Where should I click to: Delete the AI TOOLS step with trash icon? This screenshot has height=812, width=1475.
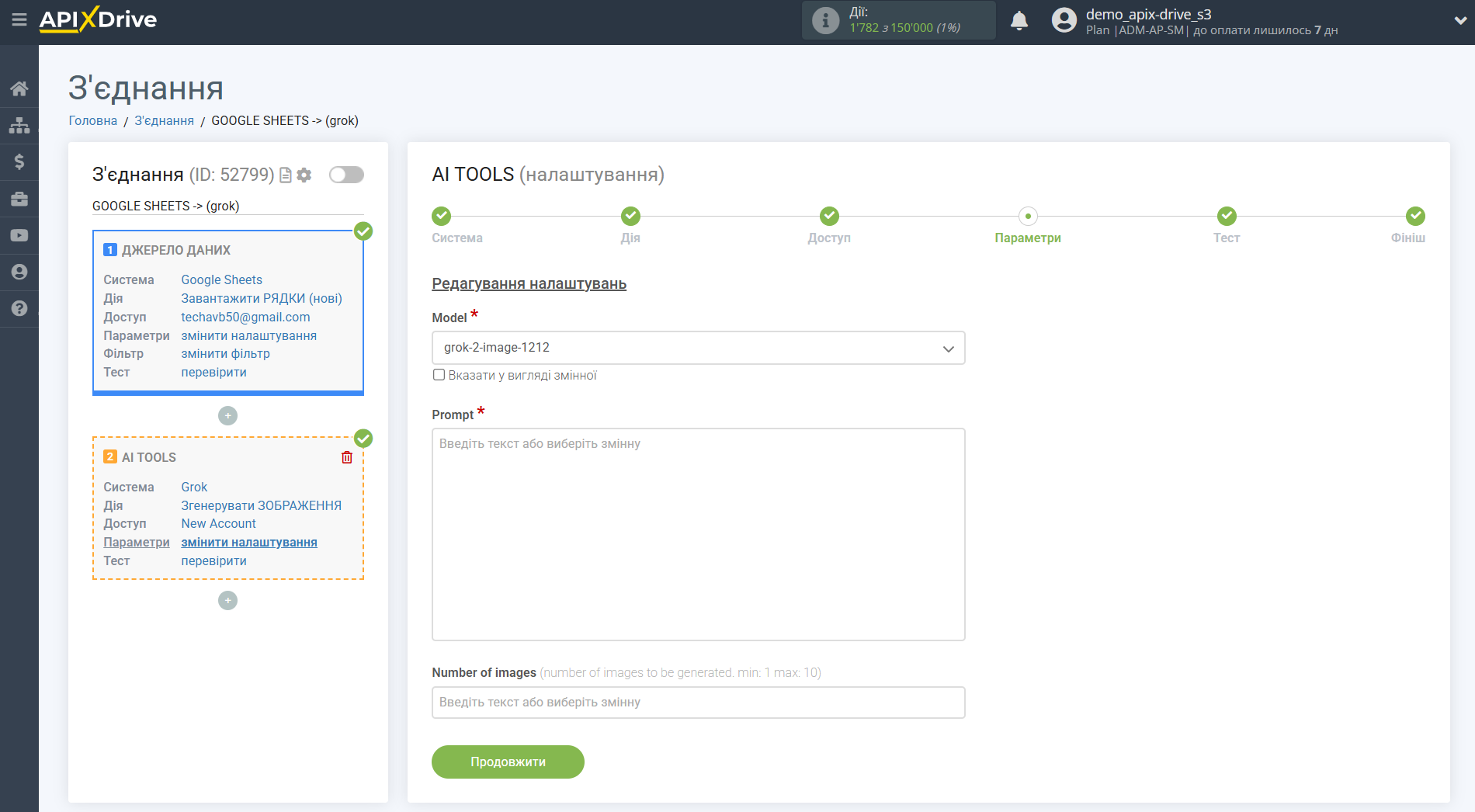(347, 457)
